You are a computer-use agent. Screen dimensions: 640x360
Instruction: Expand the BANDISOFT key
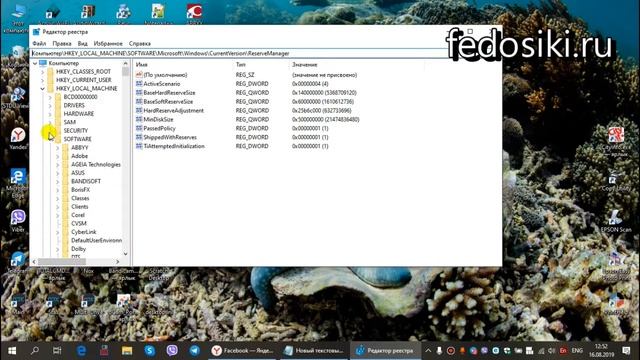pyautogui.click(x=58, y=181)
